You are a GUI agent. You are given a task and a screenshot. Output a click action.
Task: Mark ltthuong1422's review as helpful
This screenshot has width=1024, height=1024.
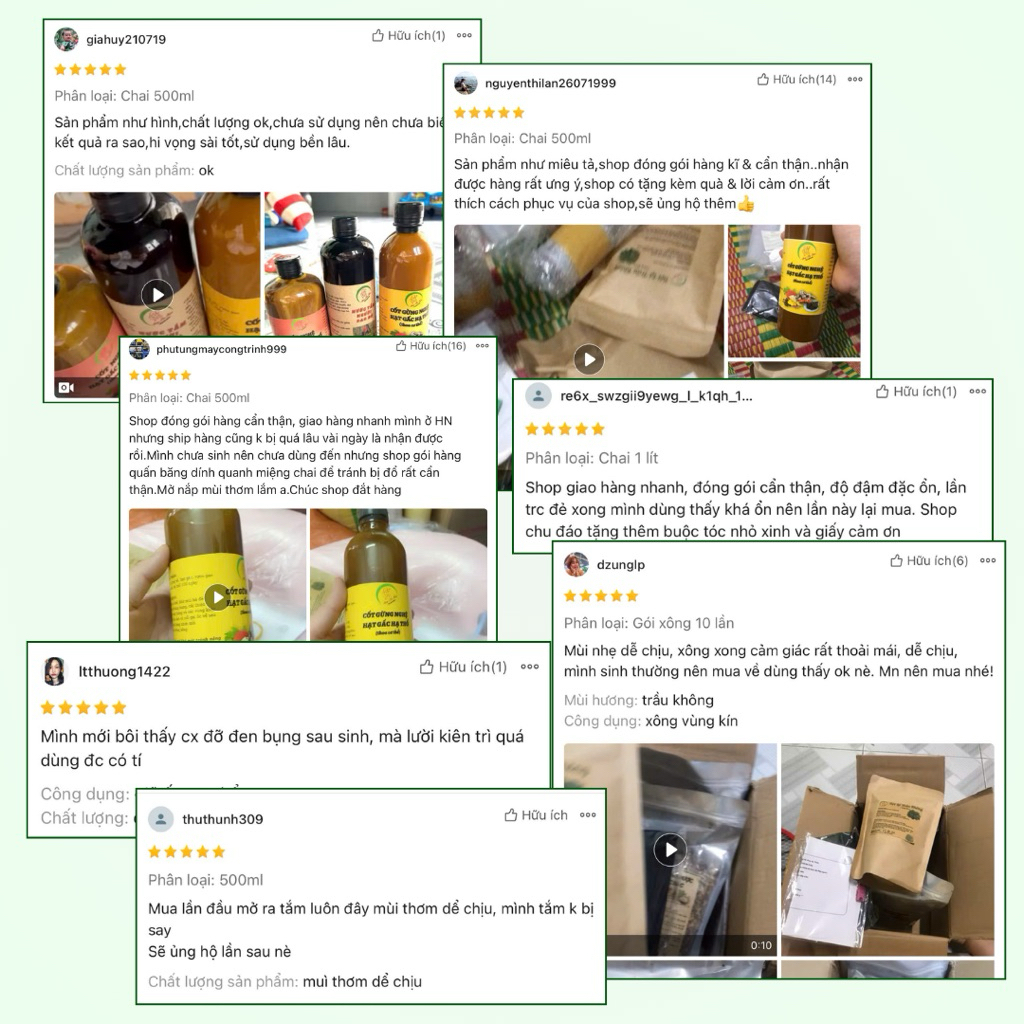(463, 667)
